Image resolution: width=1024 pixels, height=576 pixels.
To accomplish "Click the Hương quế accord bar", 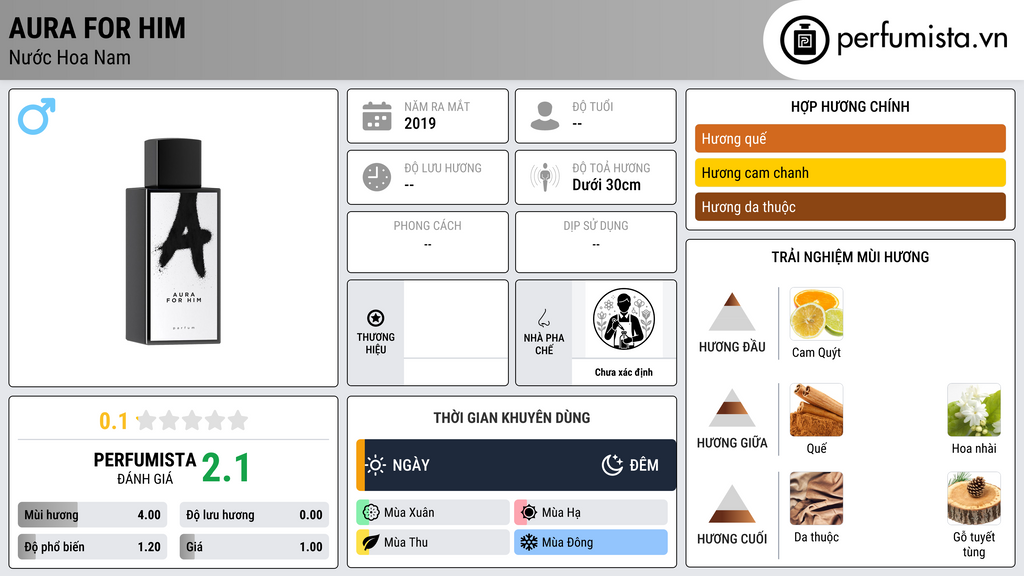I will tap(850, 138).
